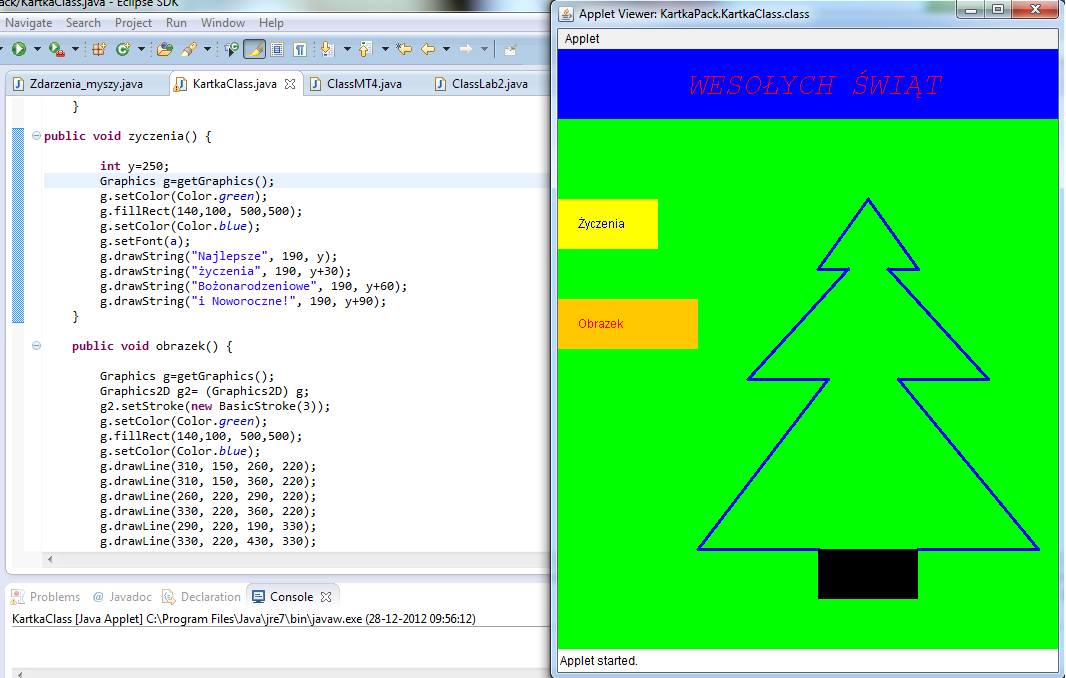The width and height of the screenshot is (1066, 678).
Task: Click the Back navigation arrow
Action: coord(428,48)
